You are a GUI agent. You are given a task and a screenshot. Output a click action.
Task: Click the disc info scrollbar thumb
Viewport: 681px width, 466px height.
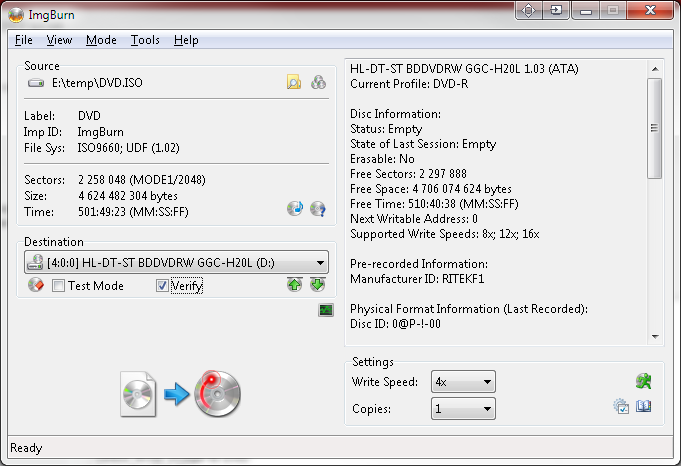655,128
